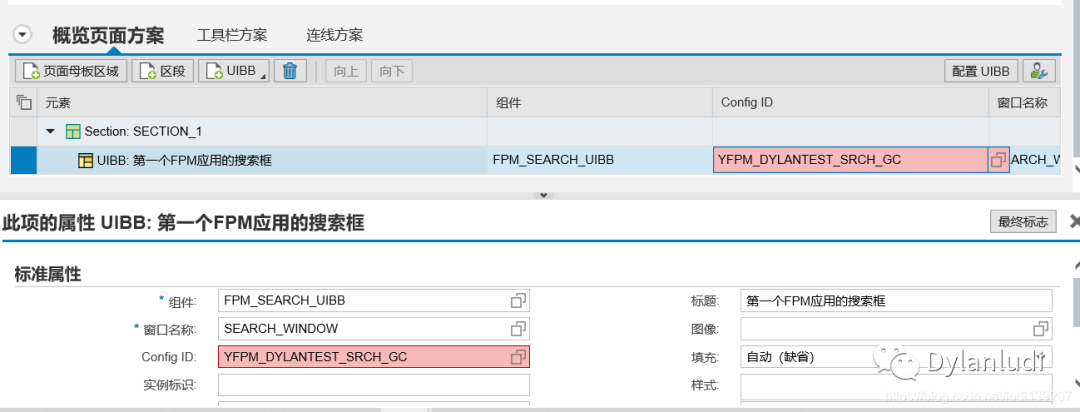Collapse the Section: SECTION_1 tree node

(50, 131)
